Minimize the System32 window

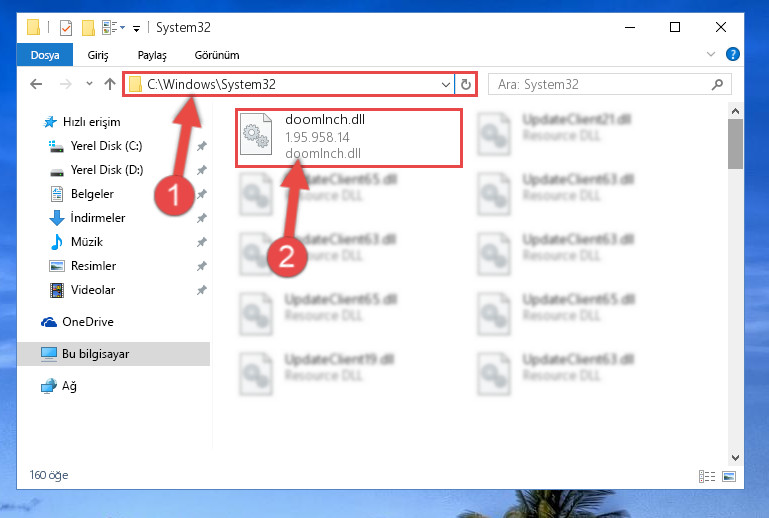630,27
